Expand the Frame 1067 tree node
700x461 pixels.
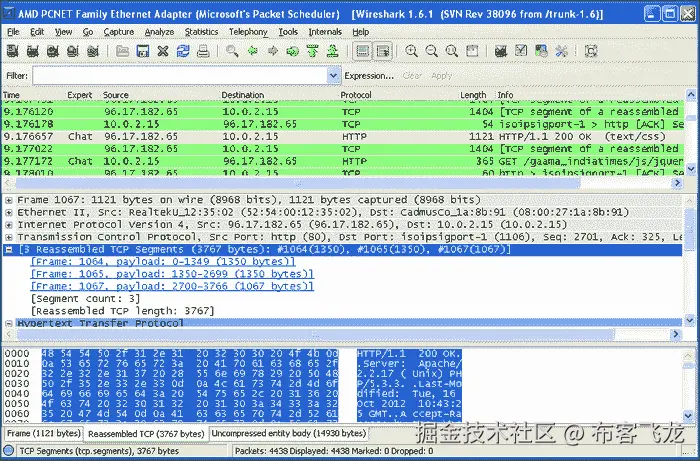tap(8, 200)
